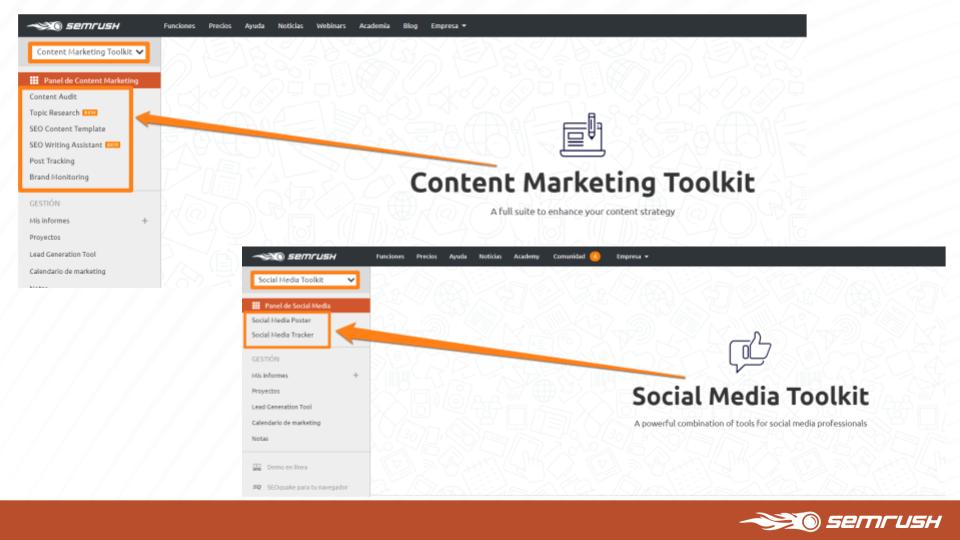Open Lead Generation Tool in Social Media window
Viewport: 960px width, 540px height.
(282, 407)
